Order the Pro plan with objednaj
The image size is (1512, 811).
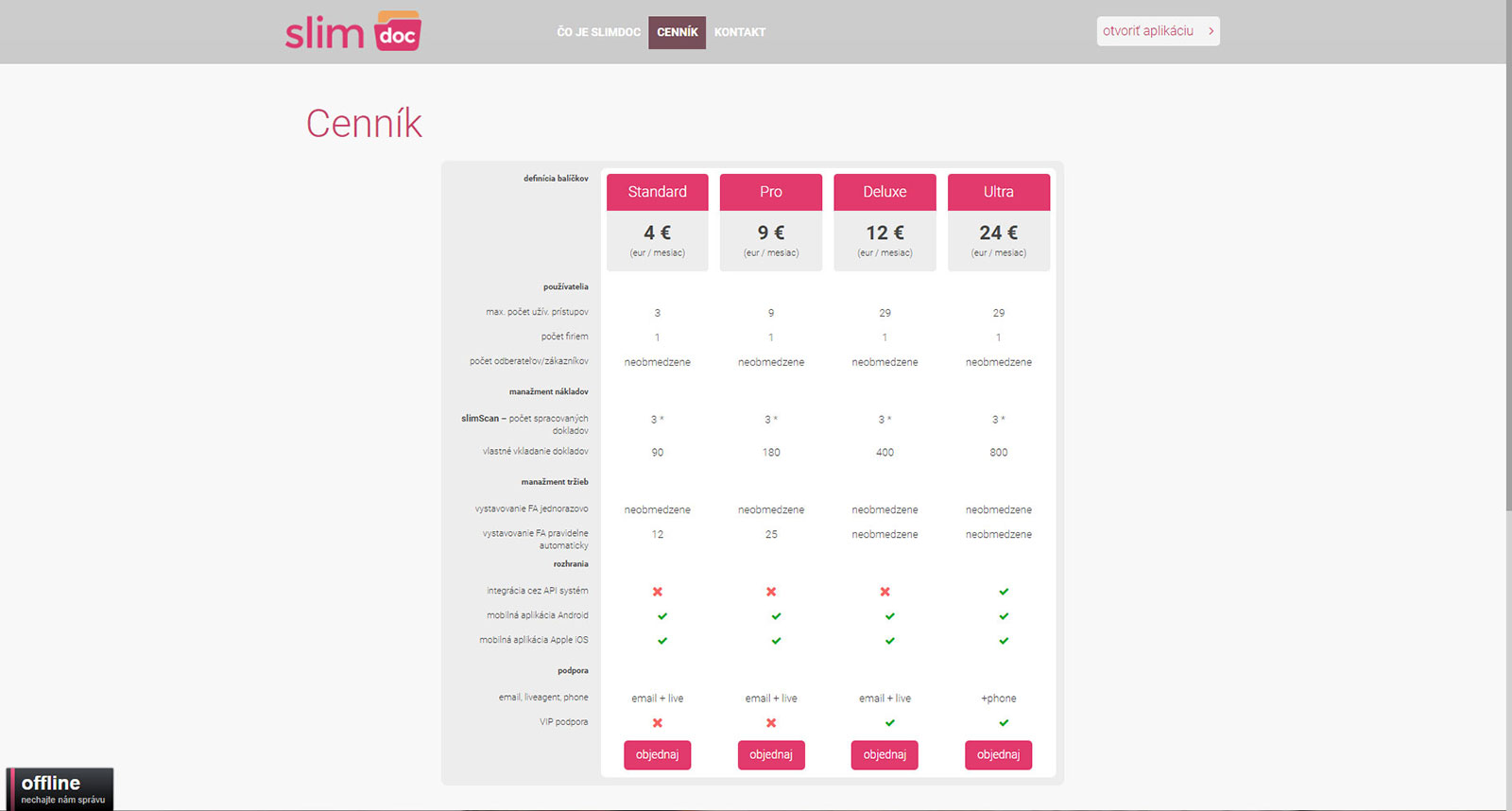pyautogui.click(x=771, y=754)
